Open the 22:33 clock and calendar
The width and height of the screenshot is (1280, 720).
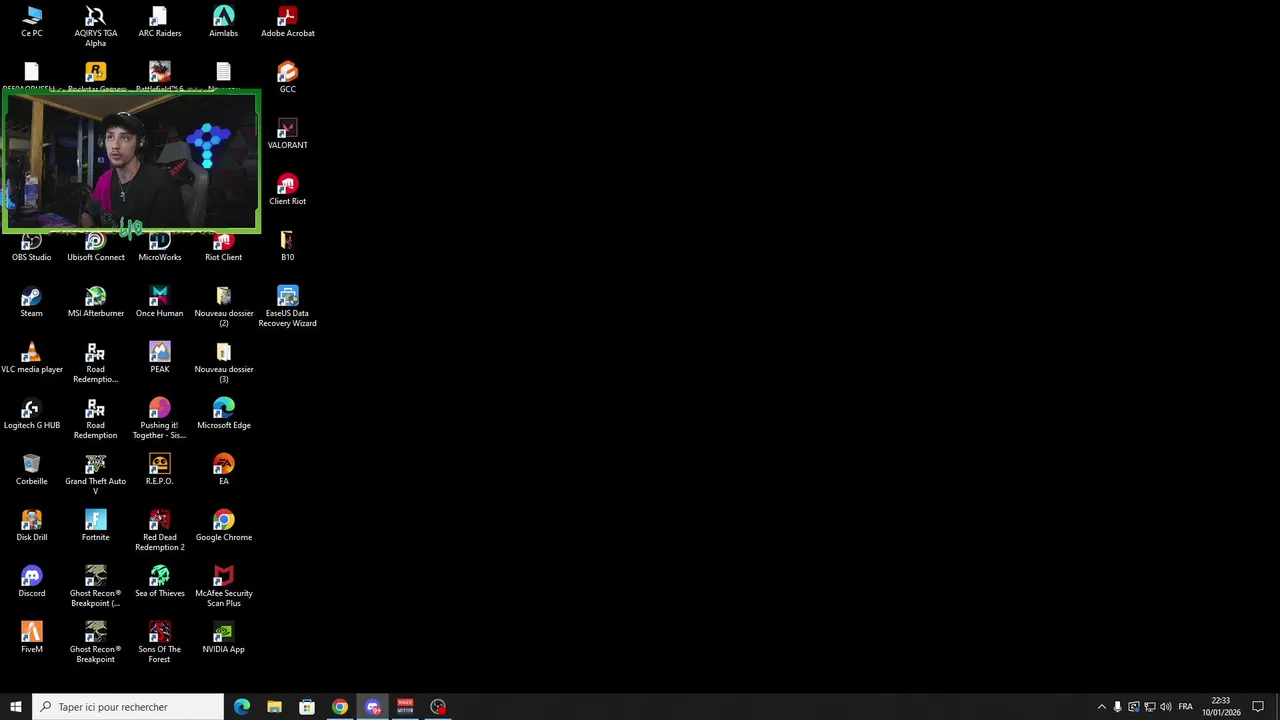1221,707
